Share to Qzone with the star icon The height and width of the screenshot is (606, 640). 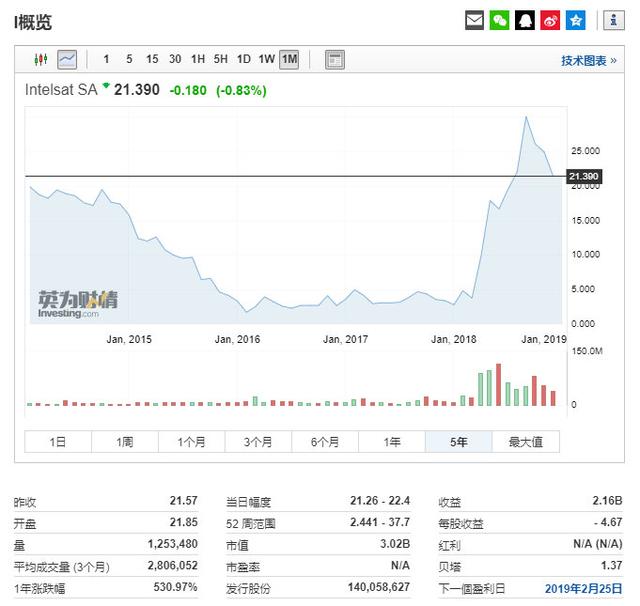576,20
